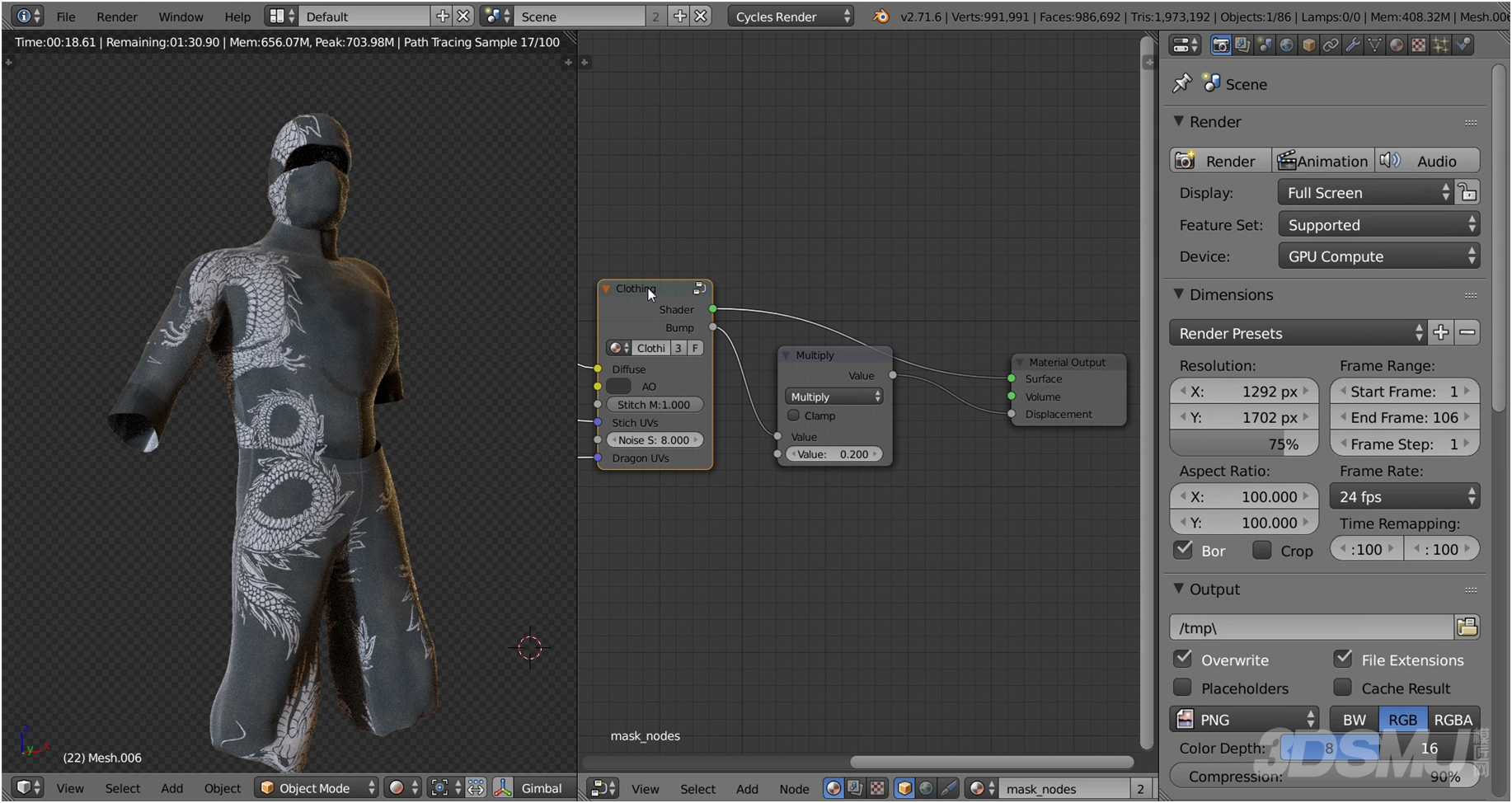Add a new scene with plus
This screenshot has width=1512, height=803.
[679, 16]
